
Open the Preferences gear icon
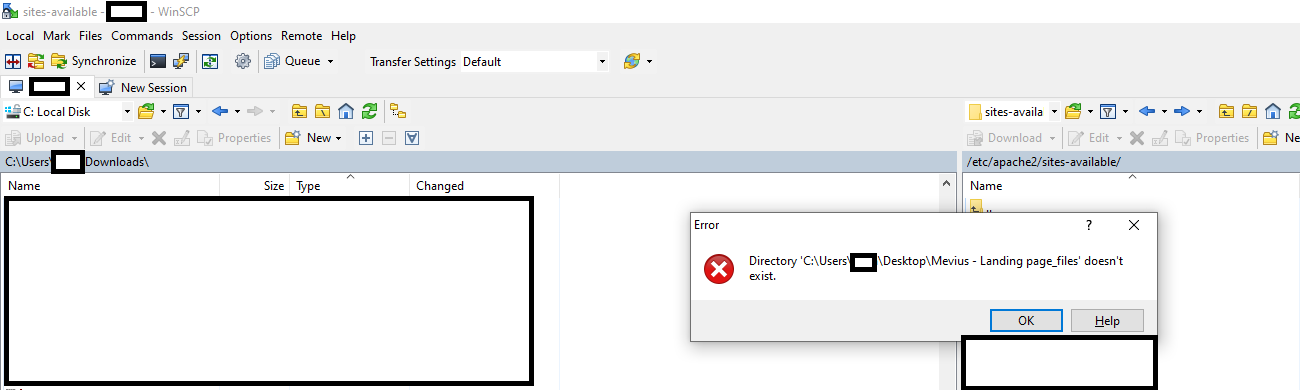pos(242,61)
